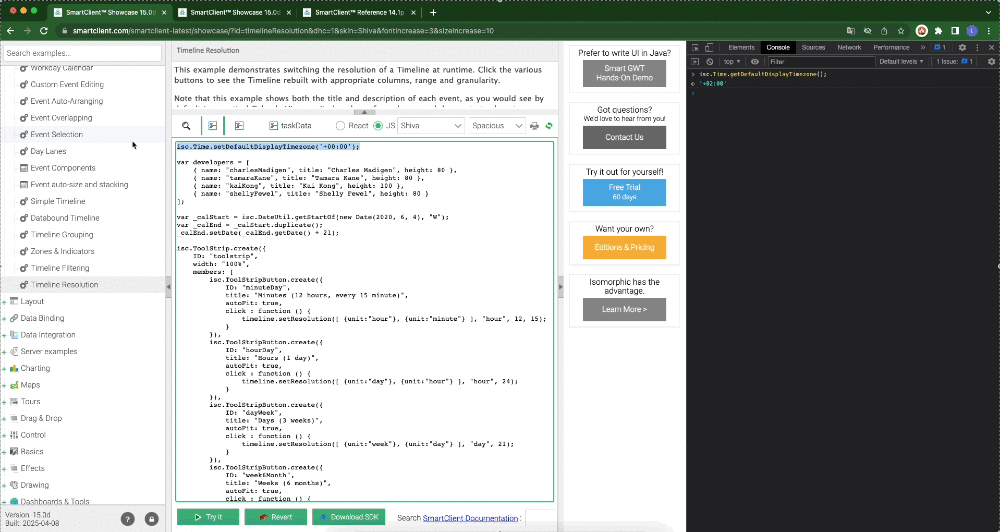Select the React radio button
The height and width of the screenshot is (532, 1000).
(340, 126)
